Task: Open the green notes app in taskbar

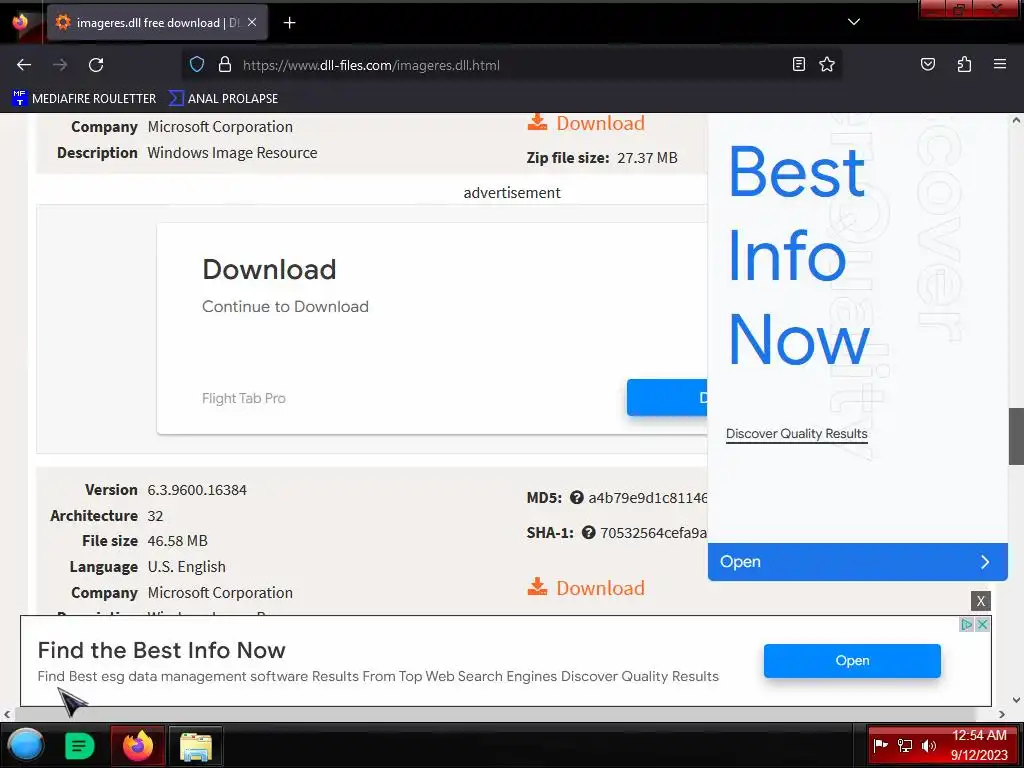Action: tap(80, 746)
